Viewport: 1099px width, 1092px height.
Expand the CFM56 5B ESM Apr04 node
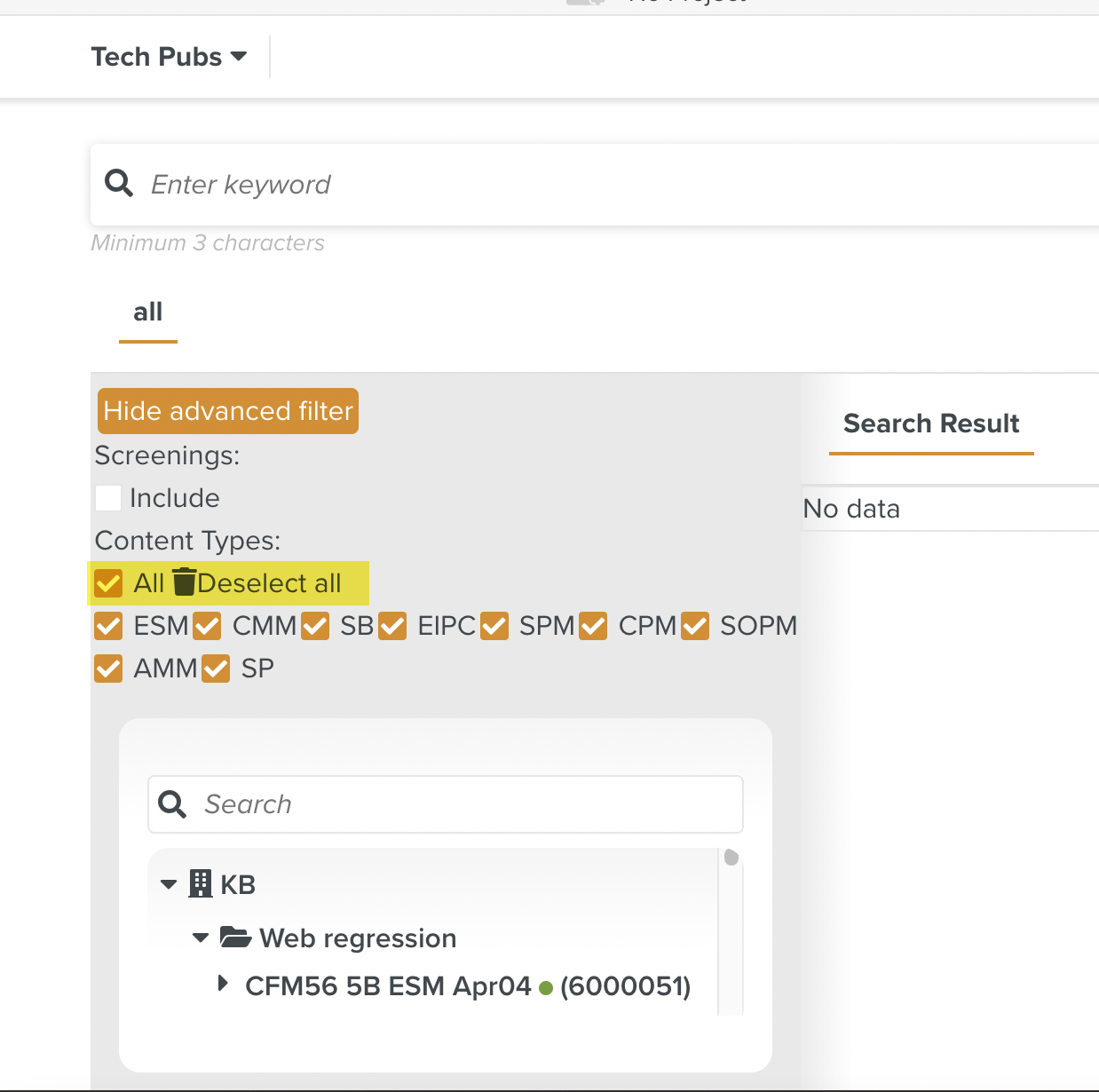click(x=223, y=984)
